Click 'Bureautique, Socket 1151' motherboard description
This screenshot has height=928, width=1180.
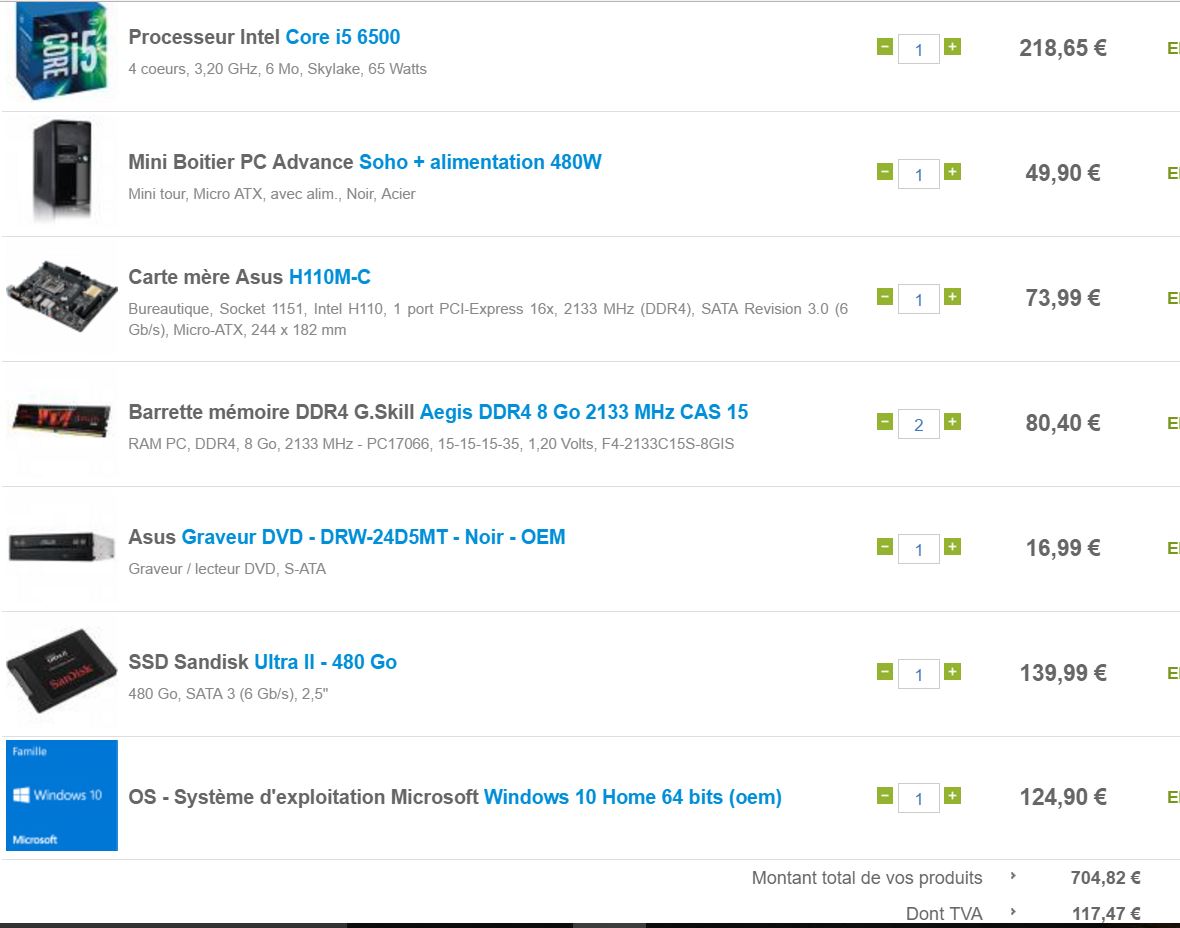point(488,319)
